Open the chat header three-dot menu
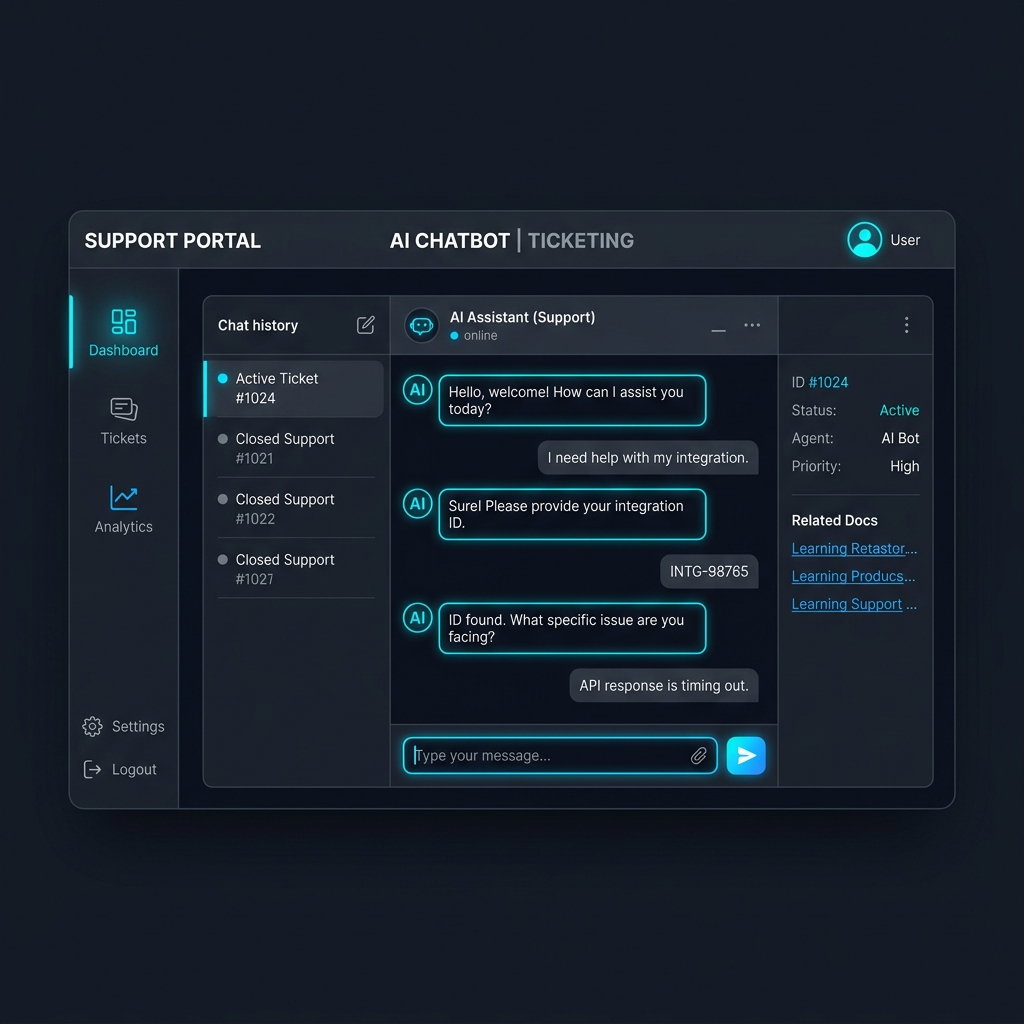The width and height of the screenshot is (1024, 1024). pos(752,325)
